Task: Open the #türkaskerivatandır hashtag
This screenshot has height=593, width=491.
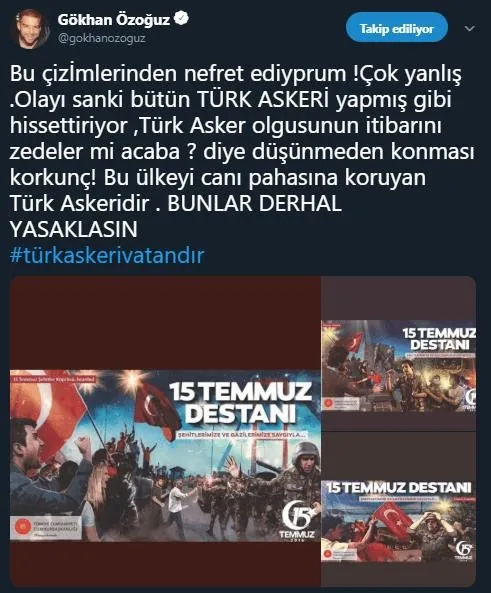Action: click(107, 255)
